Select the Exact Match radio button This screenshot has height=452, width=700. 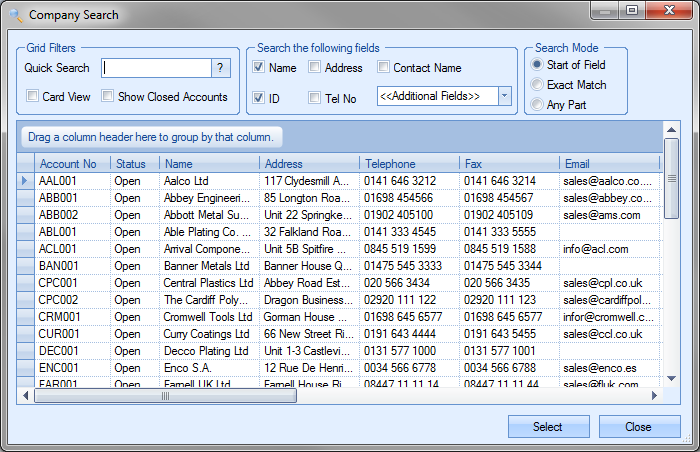point(537,85)
